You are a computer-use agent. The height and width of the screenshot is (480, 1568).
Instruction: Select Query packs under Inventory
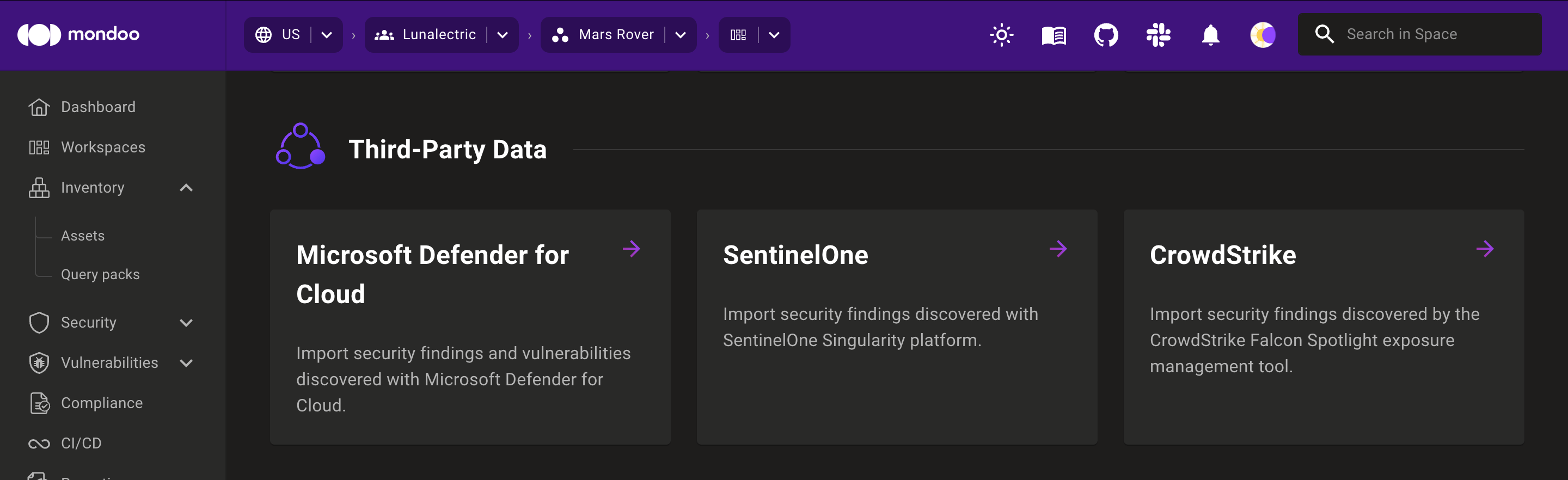click(100, 274)
